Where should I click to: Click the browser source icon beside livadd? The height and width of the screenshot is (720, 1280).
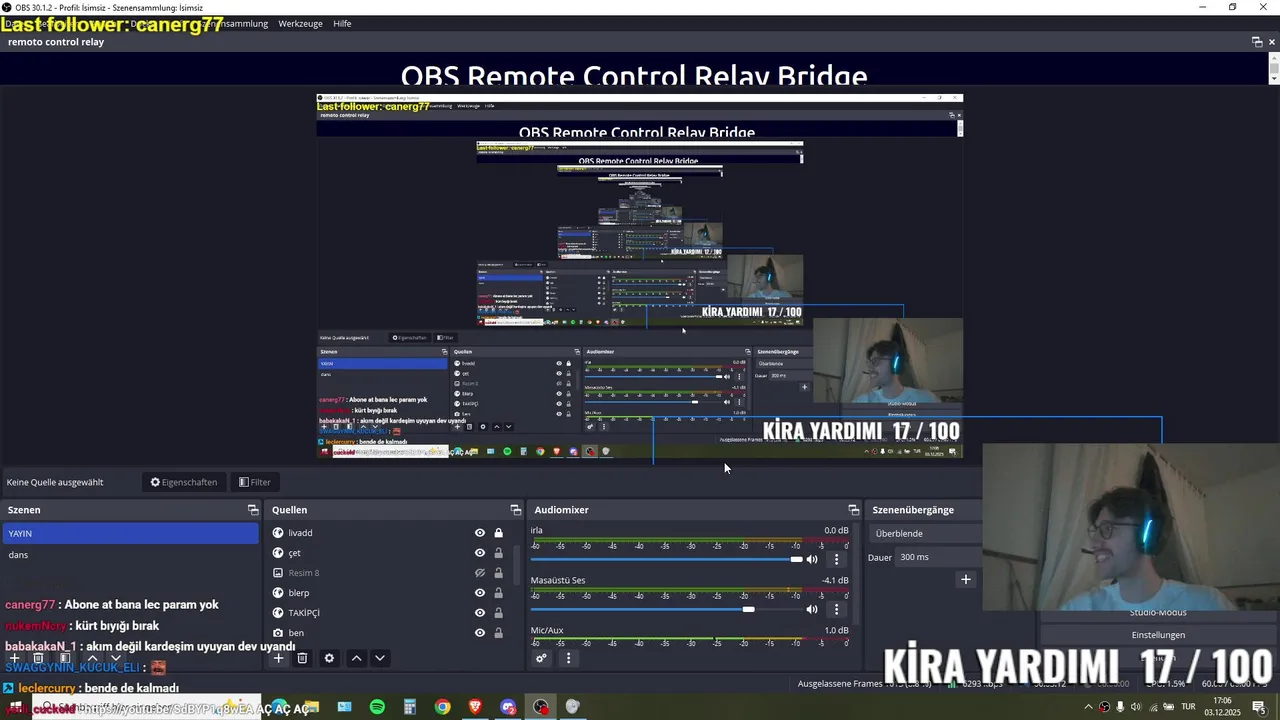click(x=278, y=533)
